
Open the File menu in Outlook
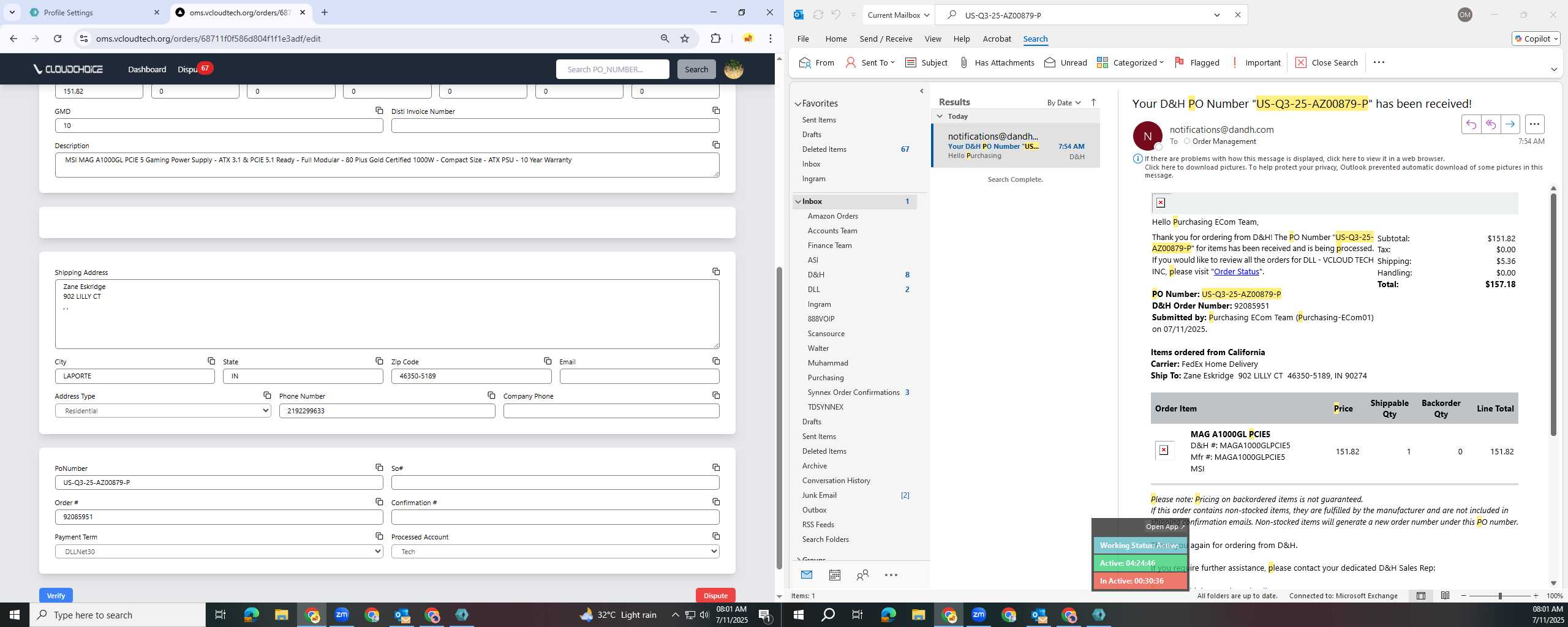[x=802, y=39]
